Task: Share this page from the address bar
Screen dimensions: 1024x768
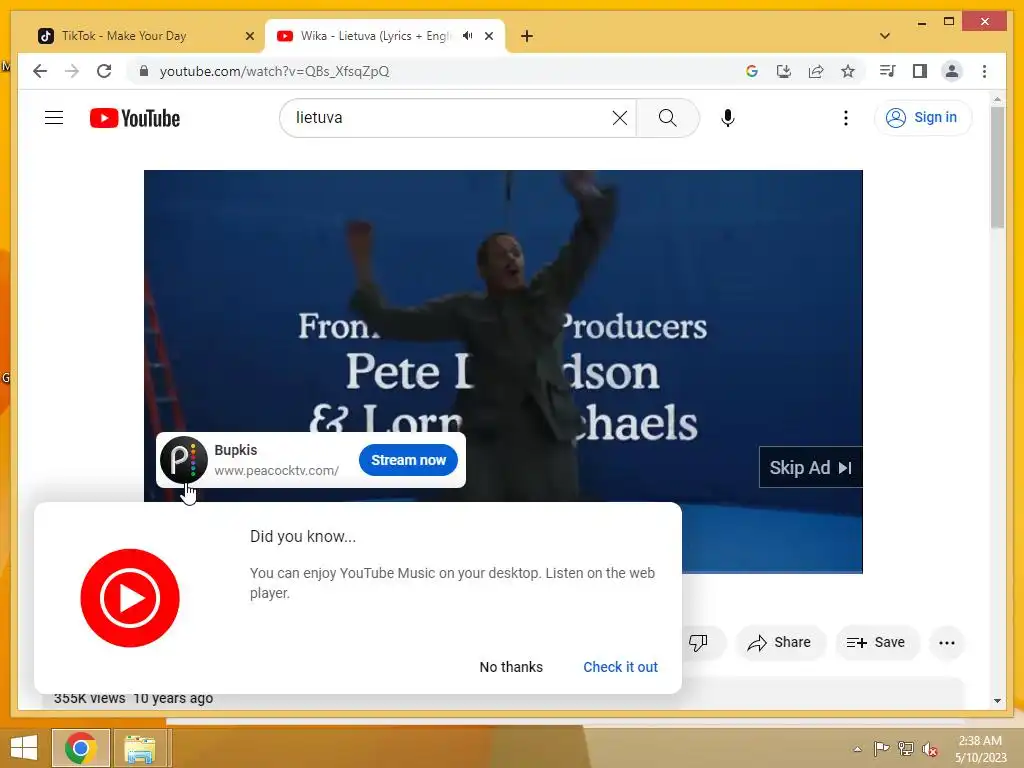Action: coord(816,71)
